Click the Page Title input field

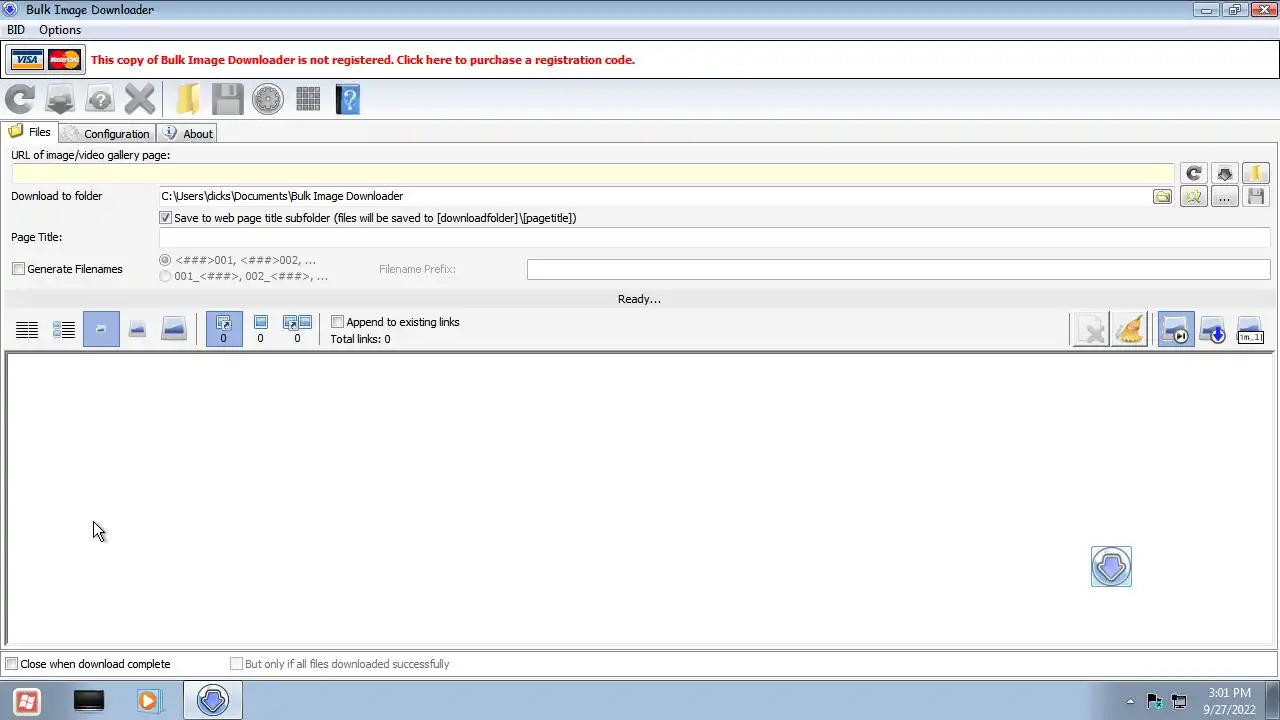(714, 238)
